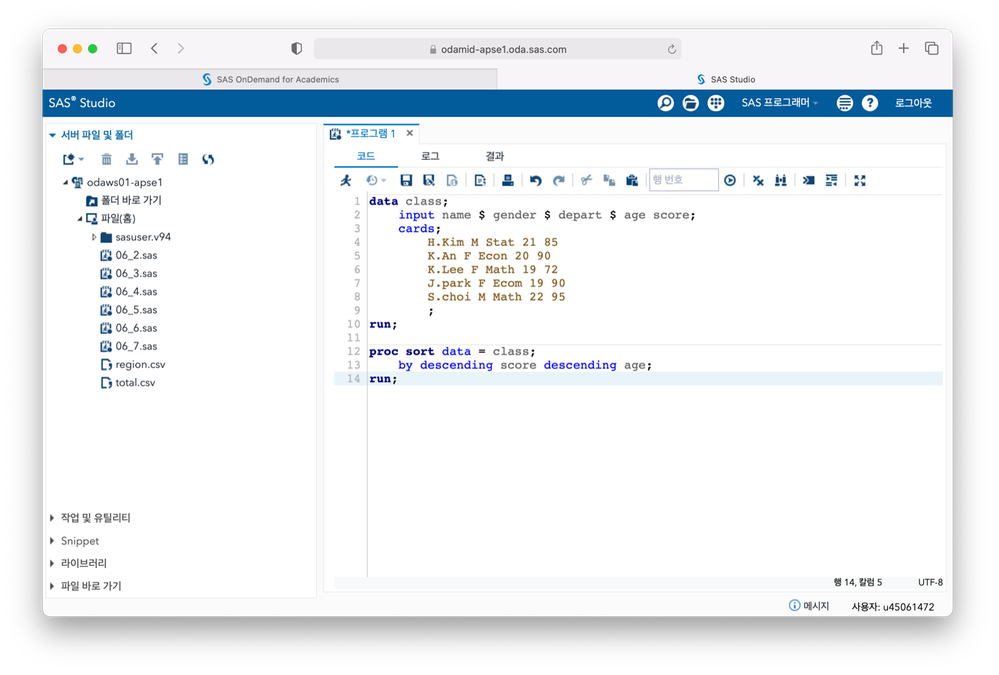Image resolution: width=999 pixels, height=675 pixels.
Task: Redo the last edit
Action: click(559, 180)
